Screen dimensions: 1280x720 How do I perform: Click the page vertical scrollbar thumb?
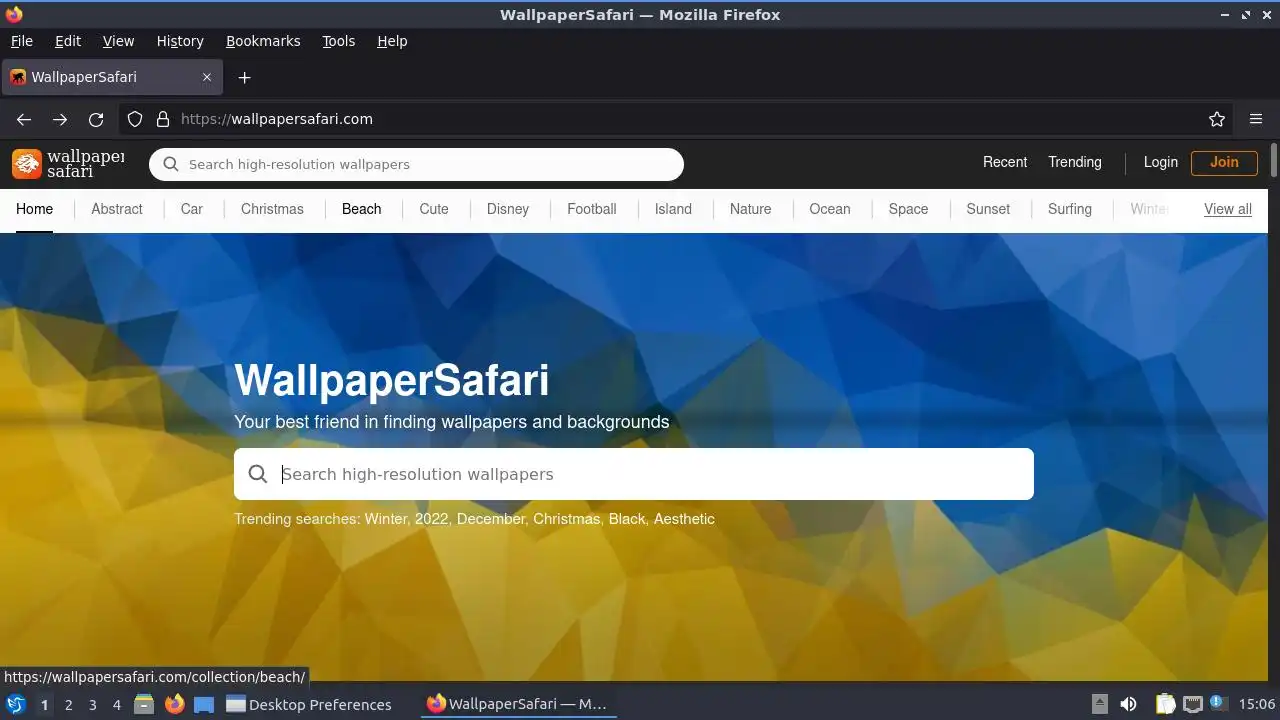[1274, 161]
